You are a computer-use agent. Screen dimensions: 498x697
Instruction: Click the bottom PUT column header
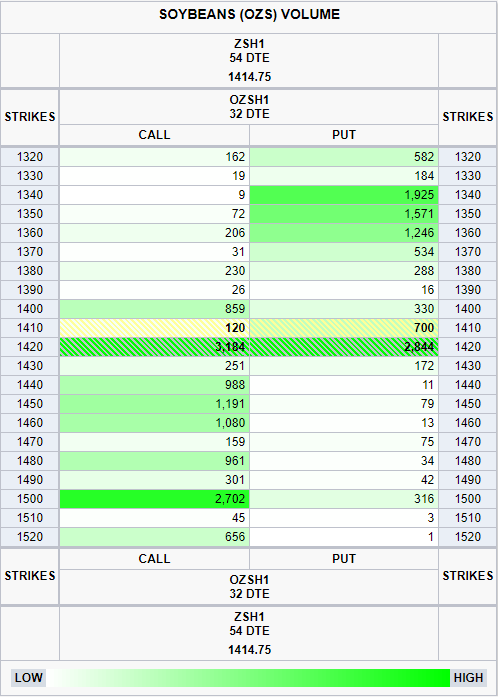click(344, 559)
